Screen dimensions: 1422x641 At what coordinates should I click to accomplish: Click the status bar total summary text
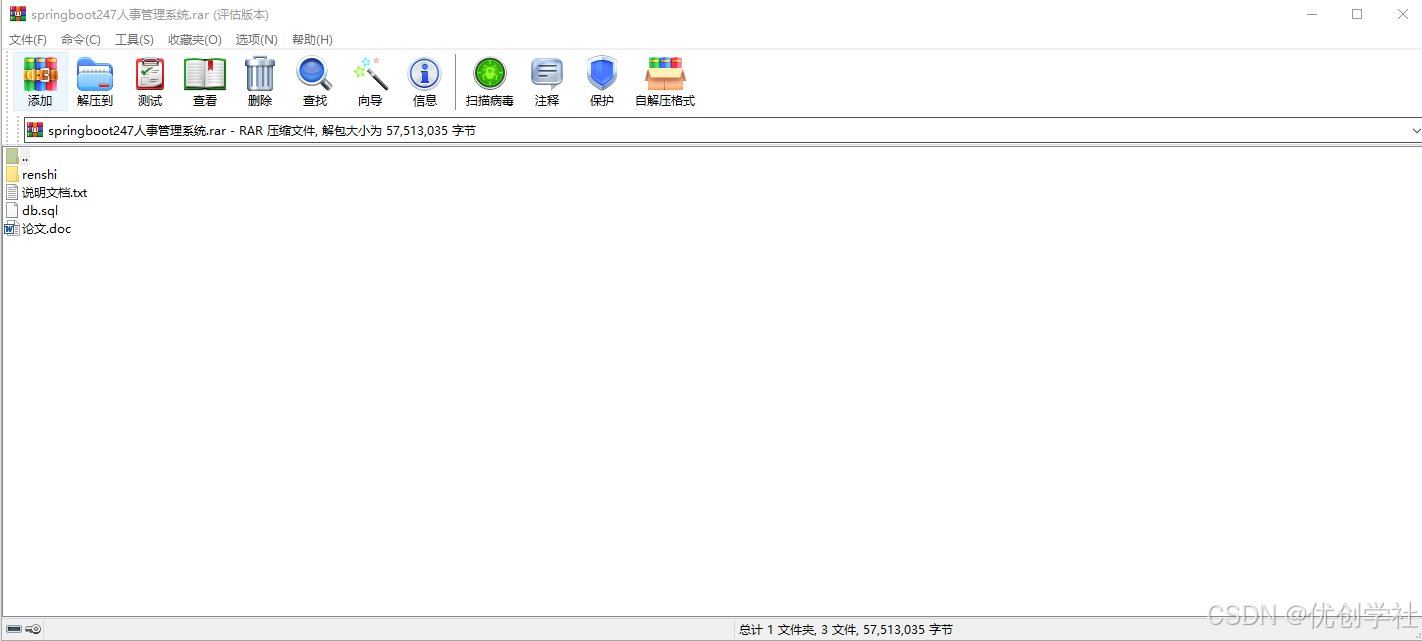845,629
